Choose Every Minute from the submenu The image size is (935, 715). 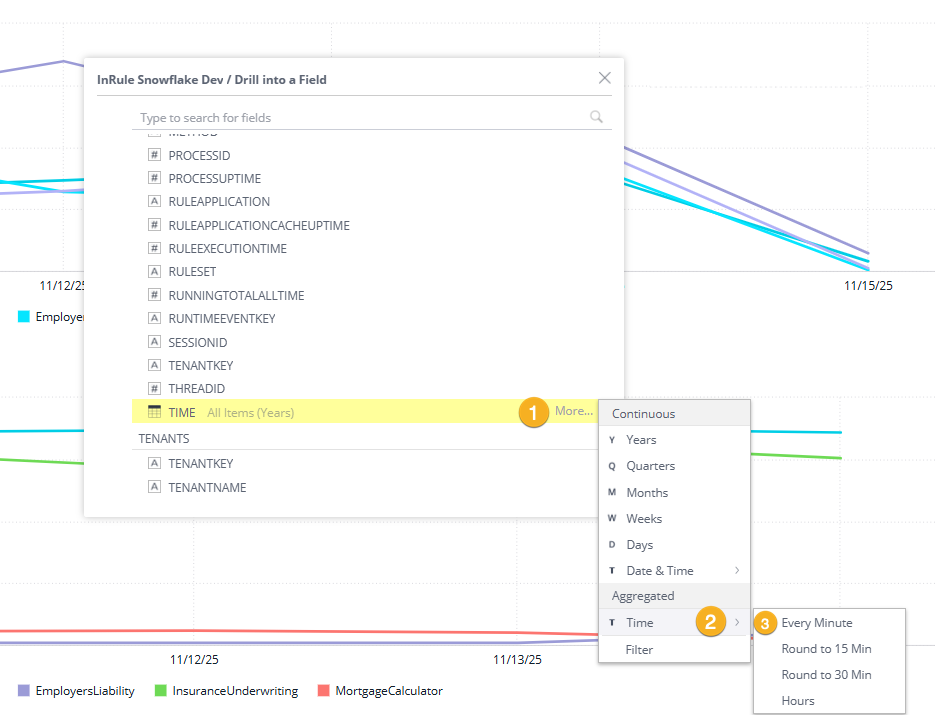pyautogui.click(x=817, y=622)
